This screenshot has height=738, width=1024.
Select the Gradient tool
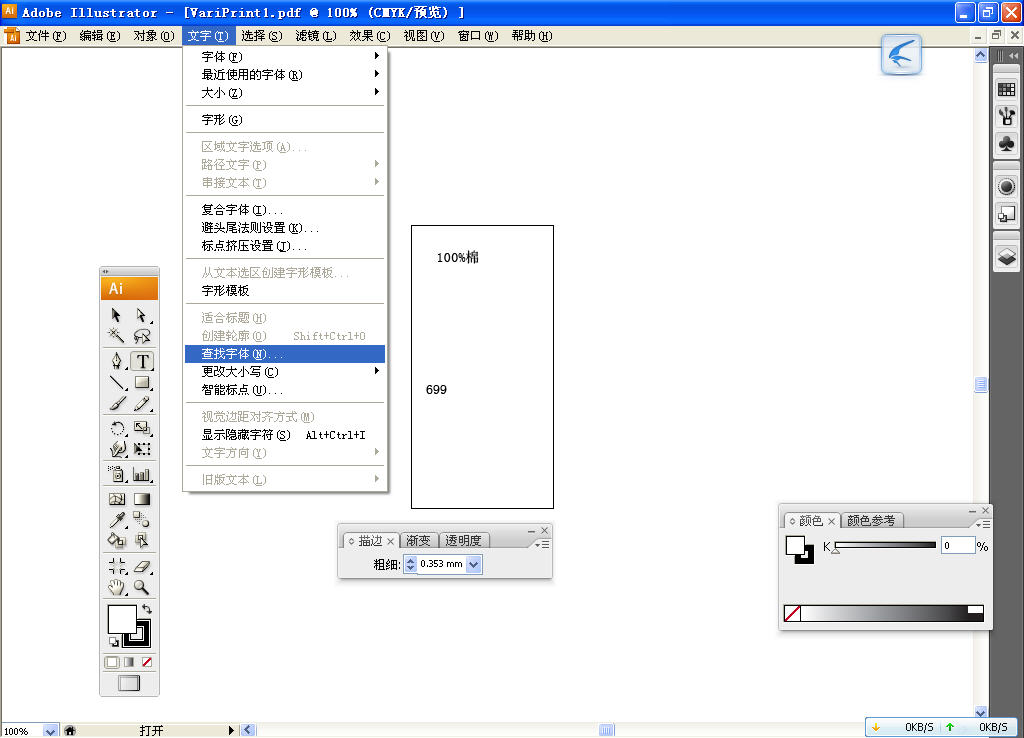pos(142,499)
